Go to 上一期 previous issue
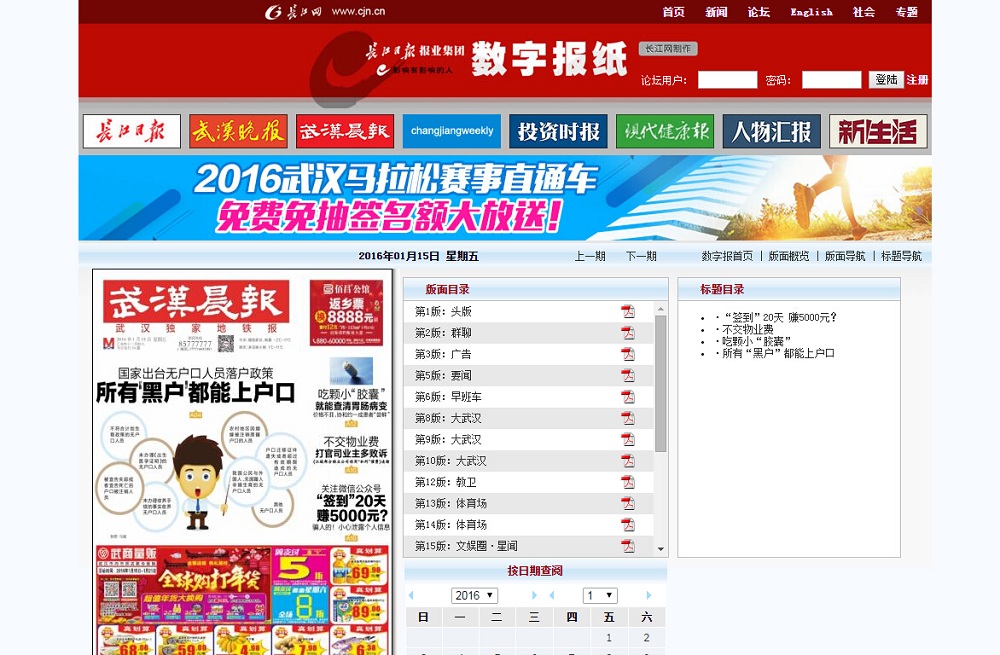The height and width of the screenshot is (655, 1000). click(590, 256)
